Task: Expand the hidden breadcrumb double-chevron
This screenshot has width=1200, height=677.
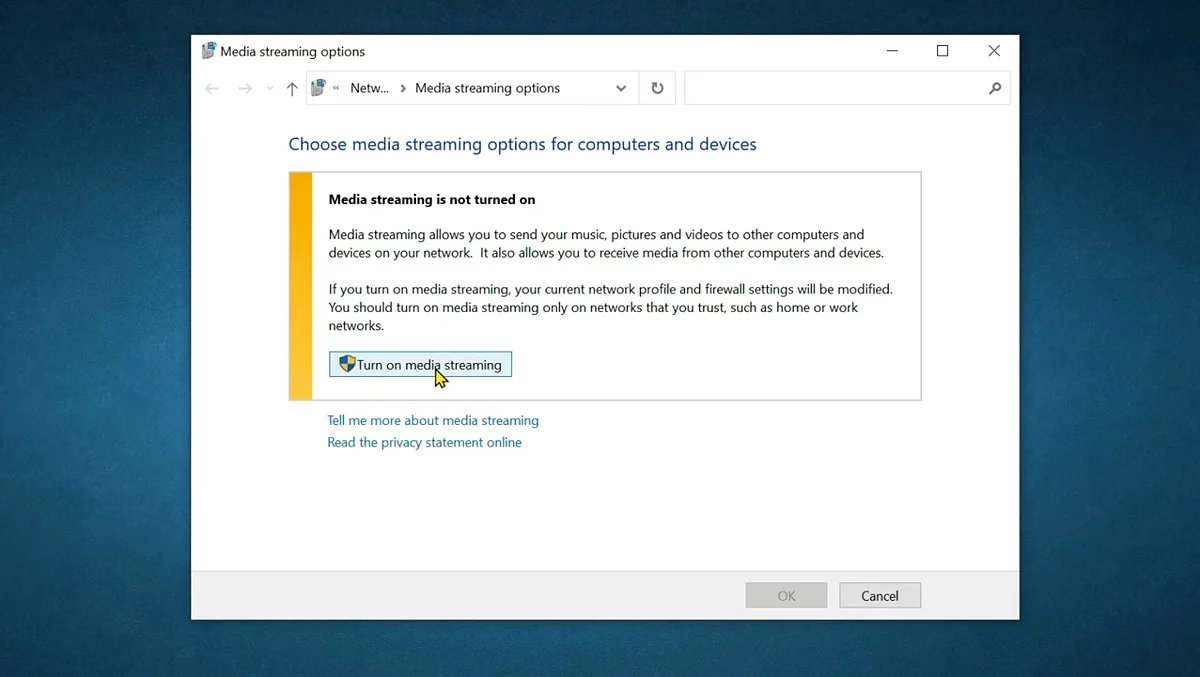Action: (x=337, y=88)
